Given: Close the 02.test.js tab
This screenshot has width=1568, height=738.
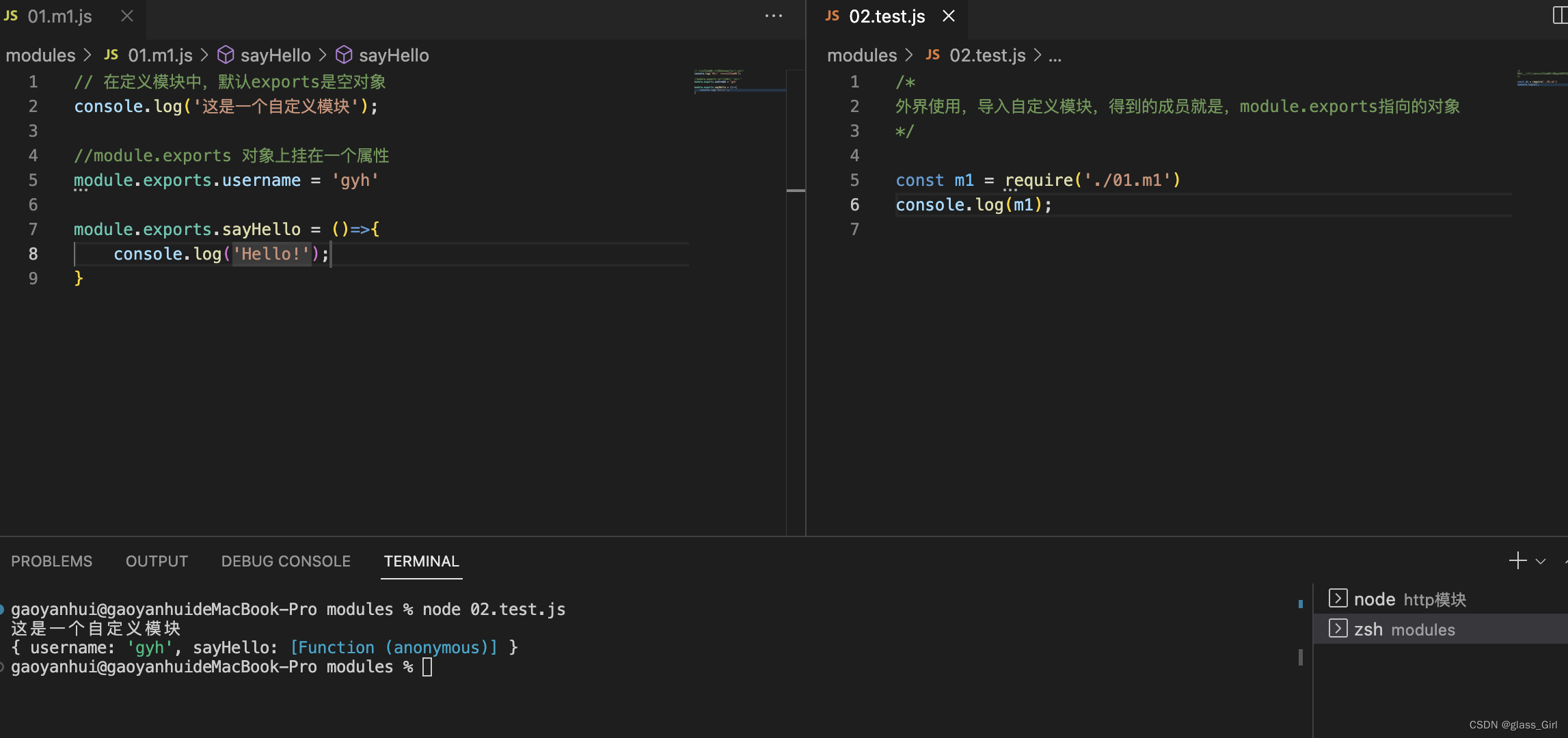Looking at the screenshot, I should [948, 15].
